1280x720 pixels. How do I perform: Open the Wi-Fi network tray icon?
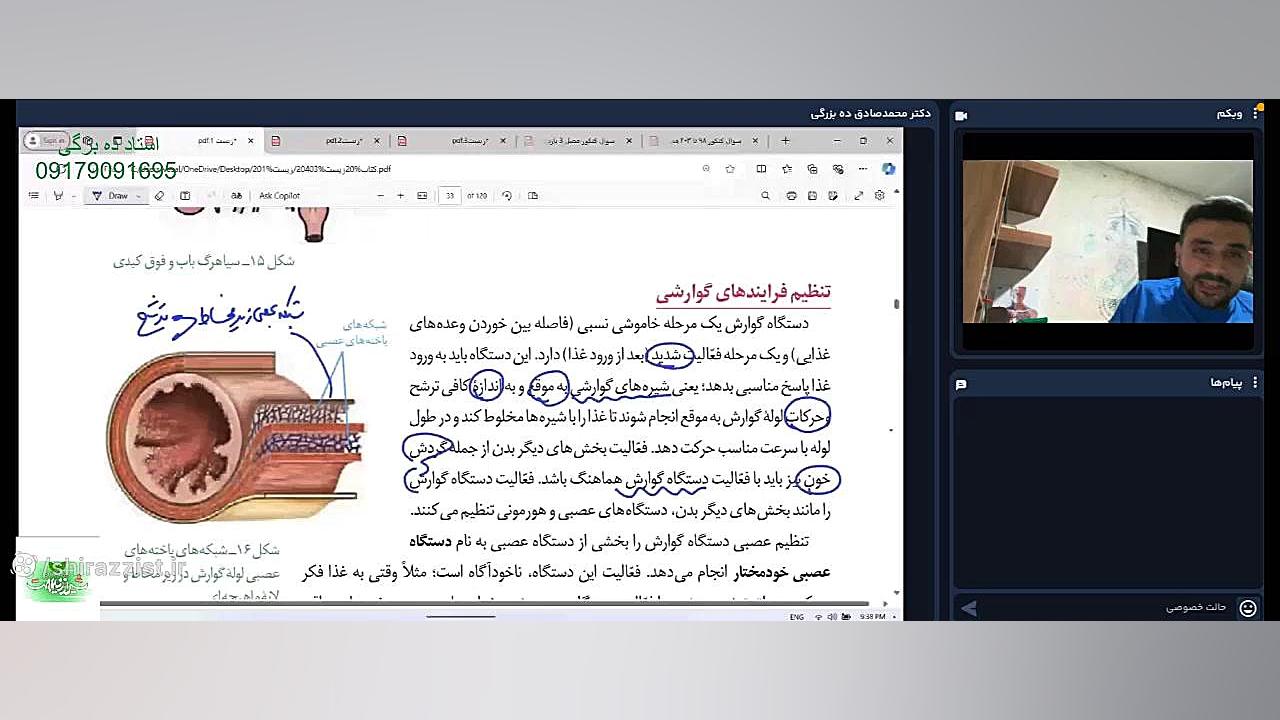pyautogui.click(x=819, y=617)
